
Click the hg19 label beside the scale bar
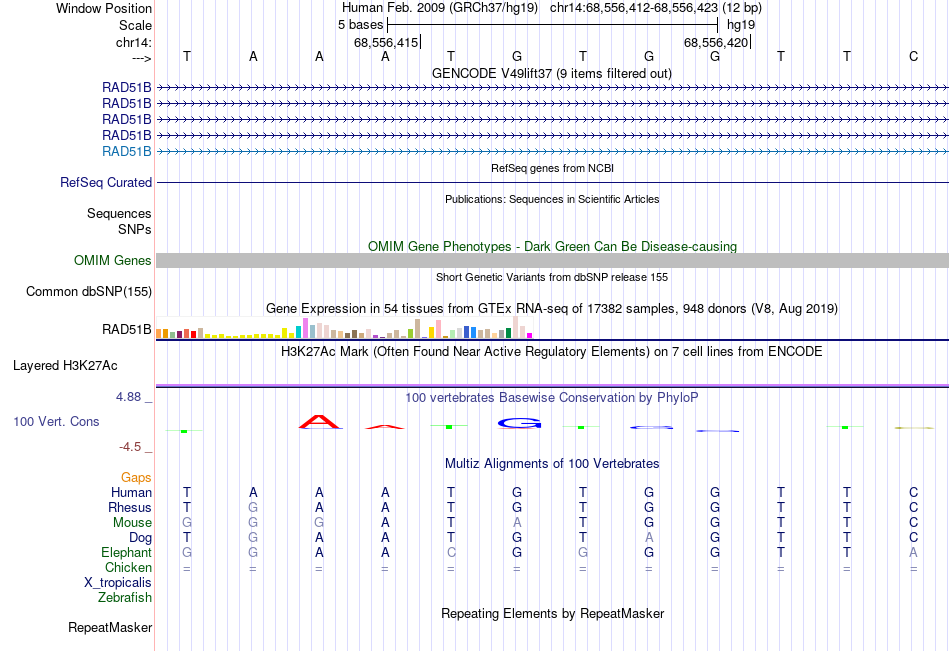pos(741,25)
